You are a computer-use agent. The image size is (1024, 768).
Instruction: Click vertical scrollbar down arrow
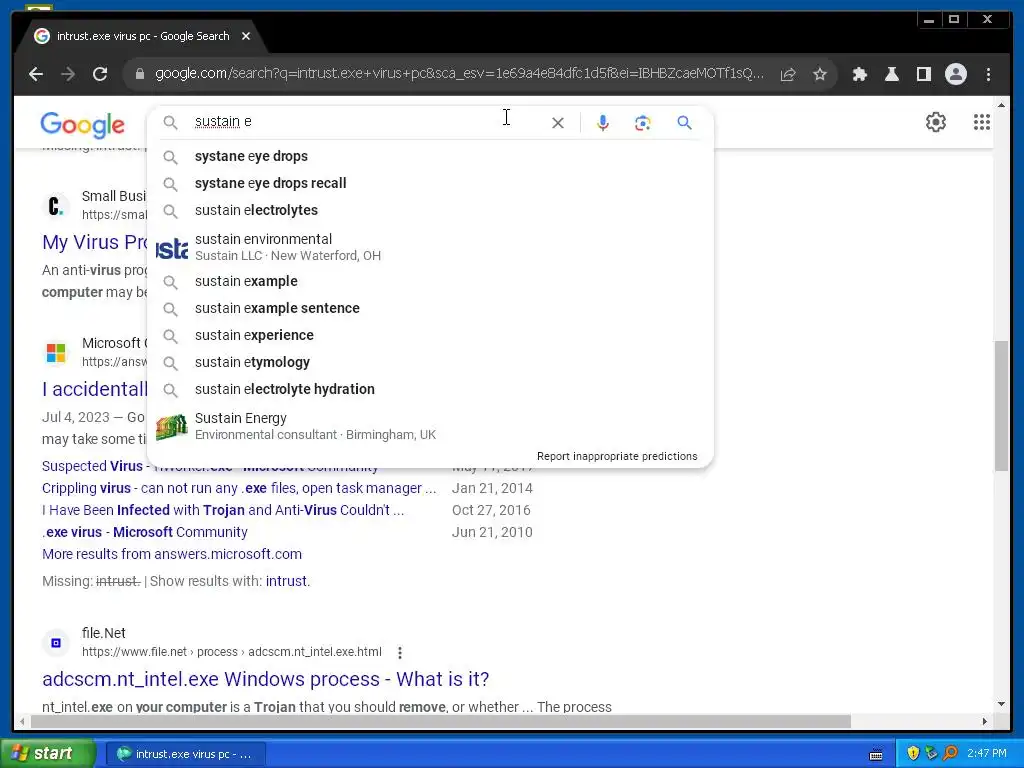[x=1001, y=704]
